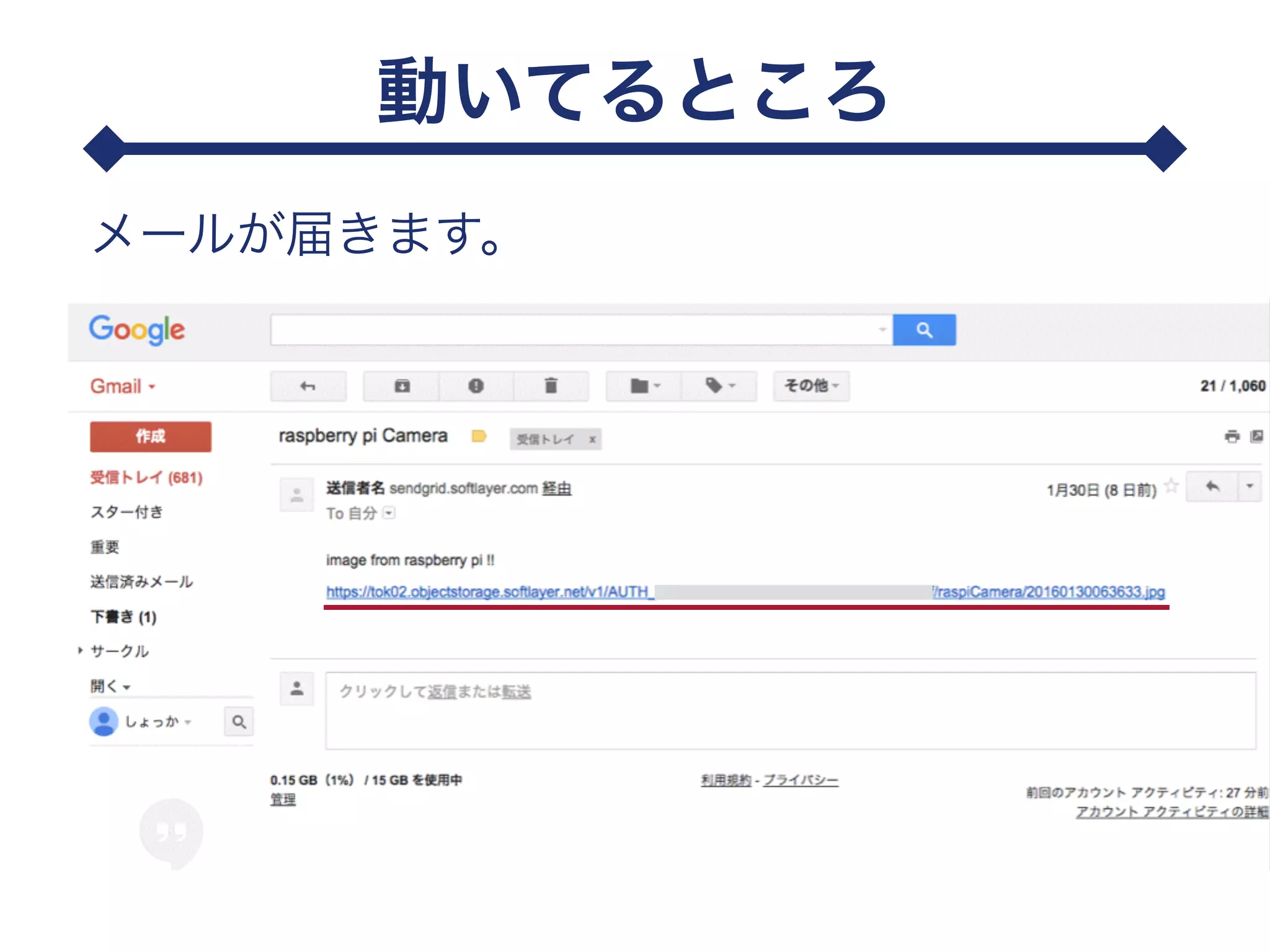Click chat contact search icon
This screenshot has height=952, width=1270.
pos(239,721)
